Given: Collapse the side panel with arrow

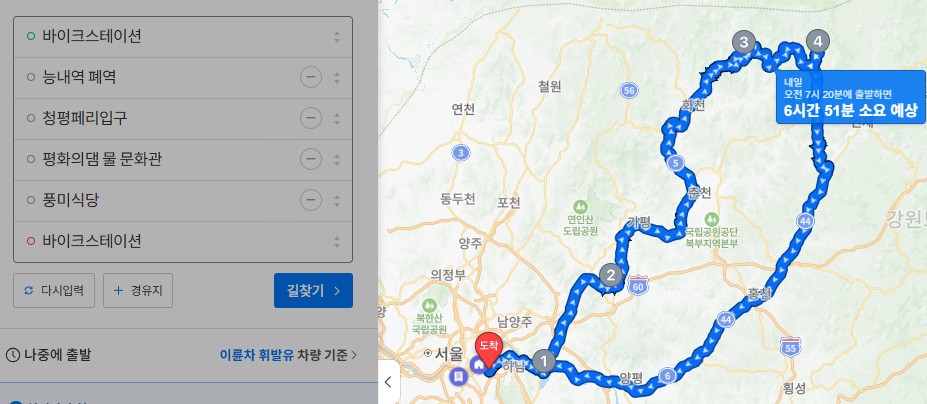Looking at the screenshot, I should pyautogui.click(x=388, y=382).
